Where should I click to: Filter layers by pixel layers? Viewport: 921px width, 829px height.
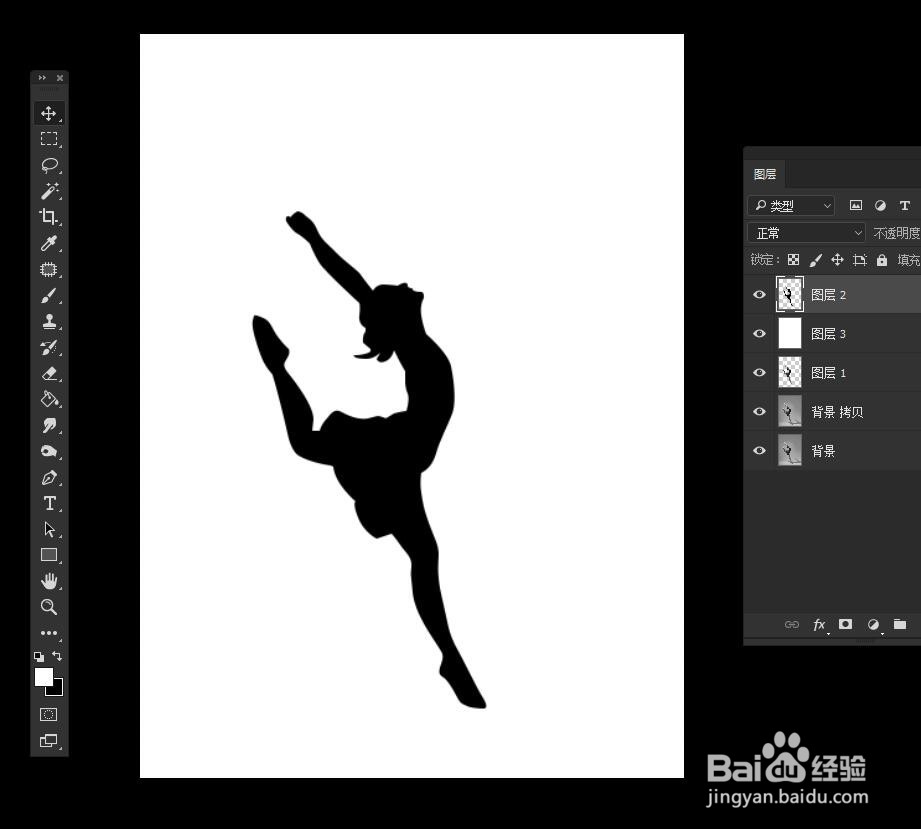(856, 205)
